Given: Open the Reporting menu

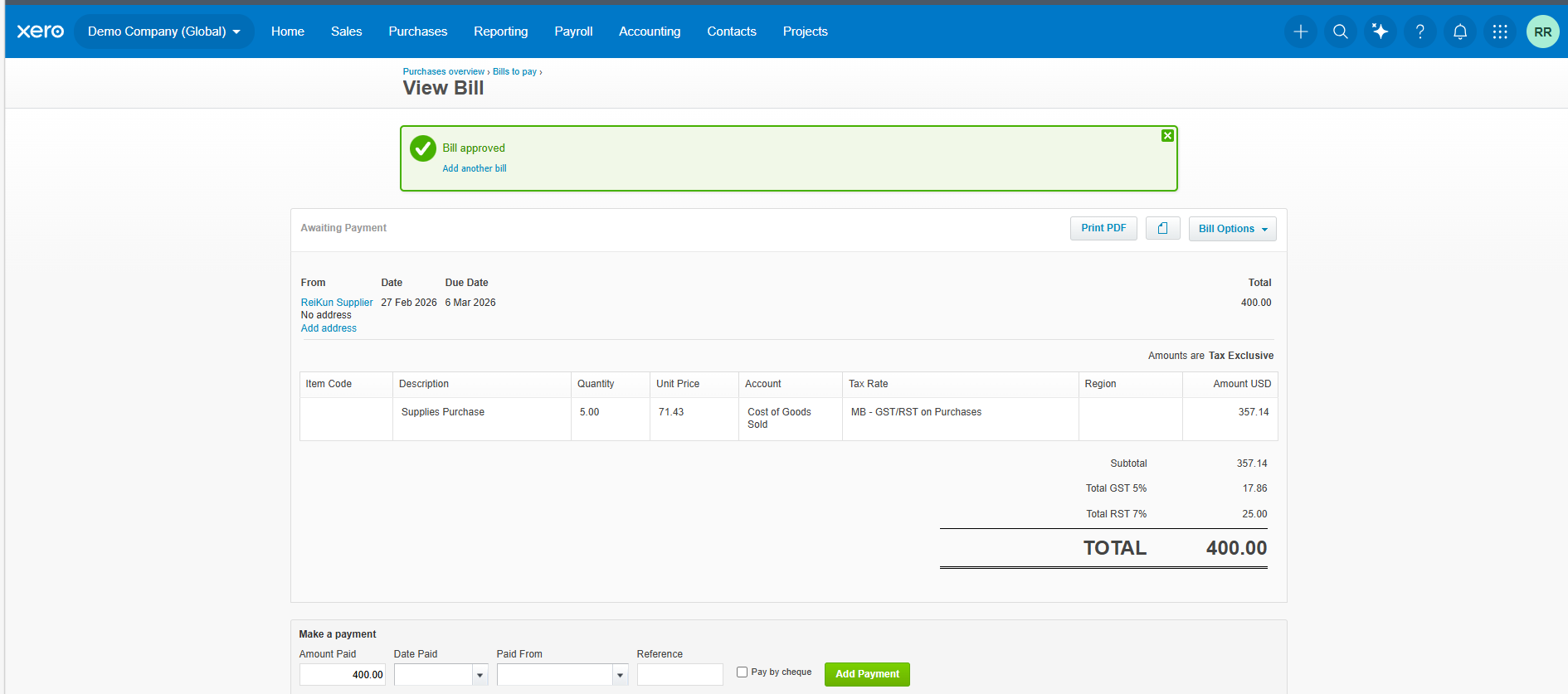Looking at the screenshot, I should pos(501,32).
